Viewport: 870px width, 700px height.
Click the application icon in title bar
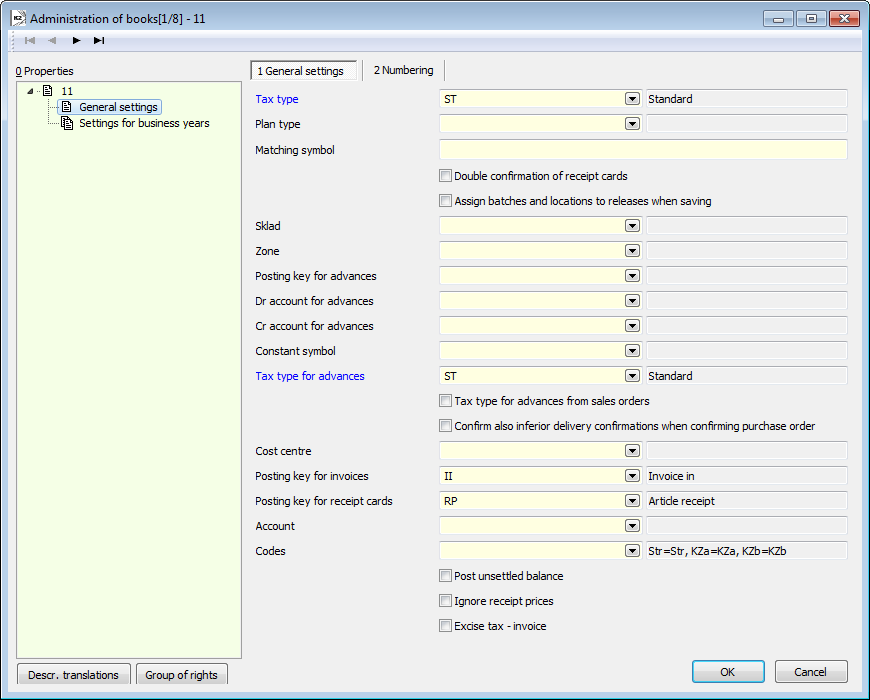coord(18,18)
